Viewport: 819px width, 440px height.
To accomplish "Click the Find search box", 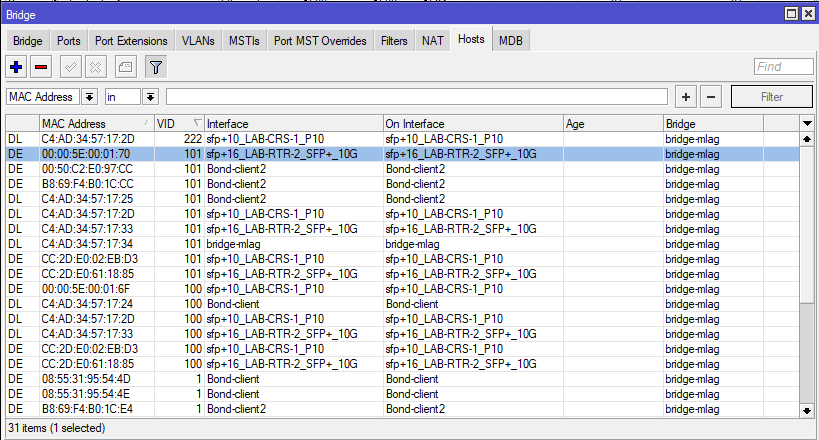I will [x=783, y=67].
